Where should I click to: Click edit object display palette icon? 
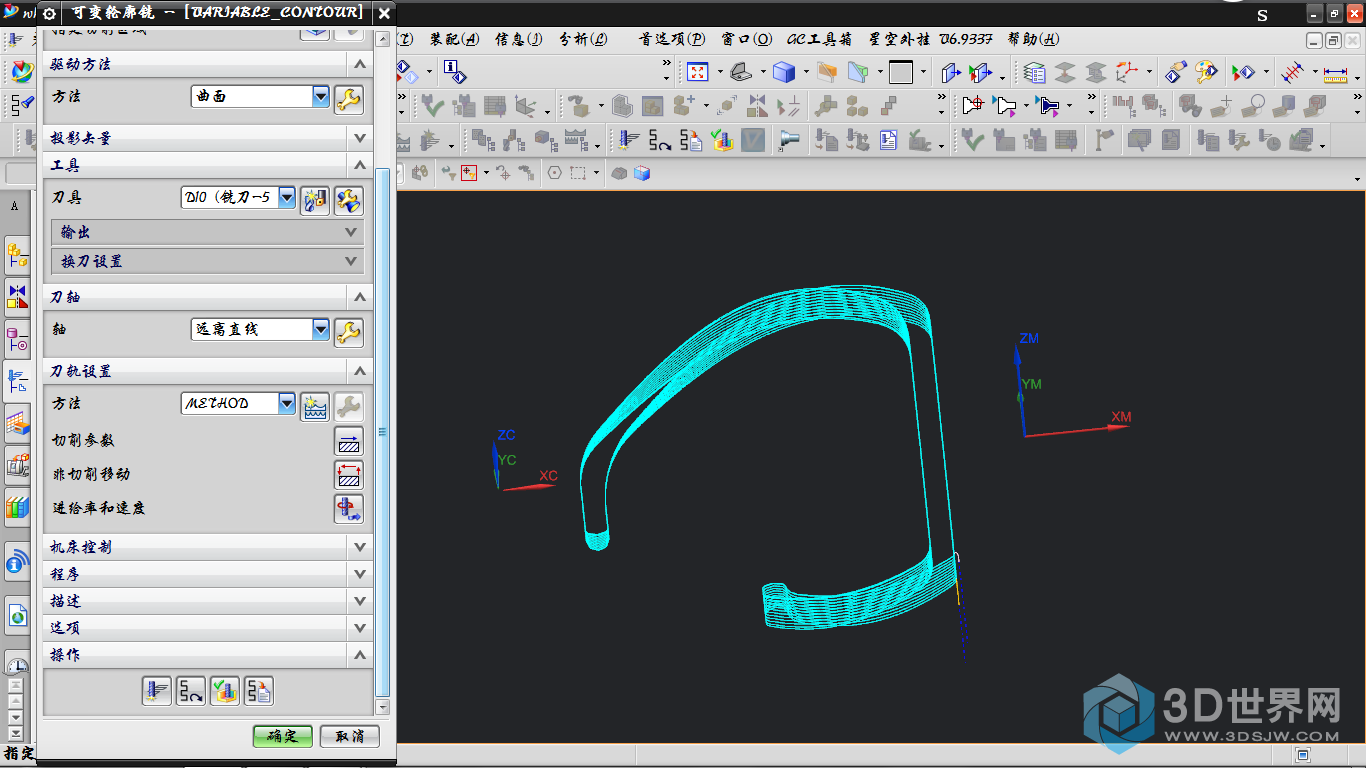click(1208, 72)
